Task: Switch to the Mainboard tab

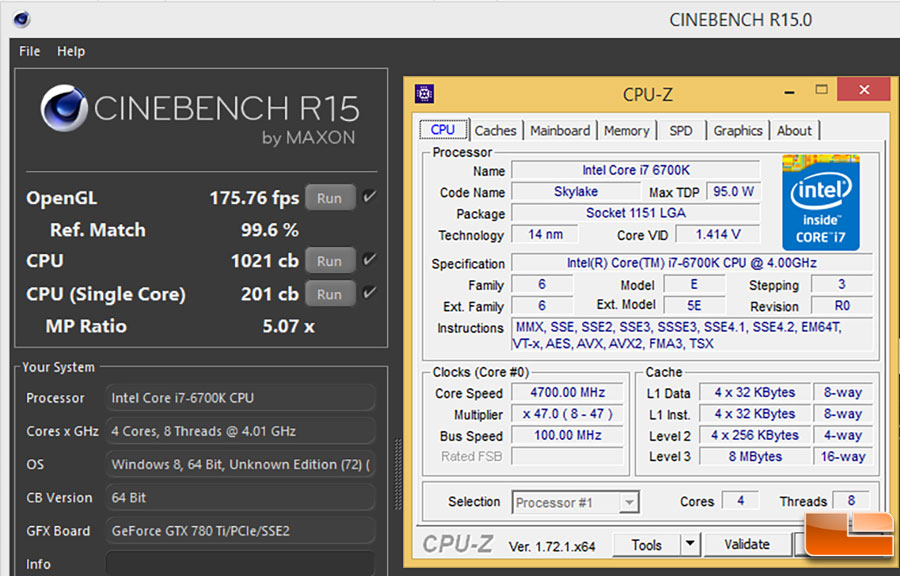Action: coord(560,131)
